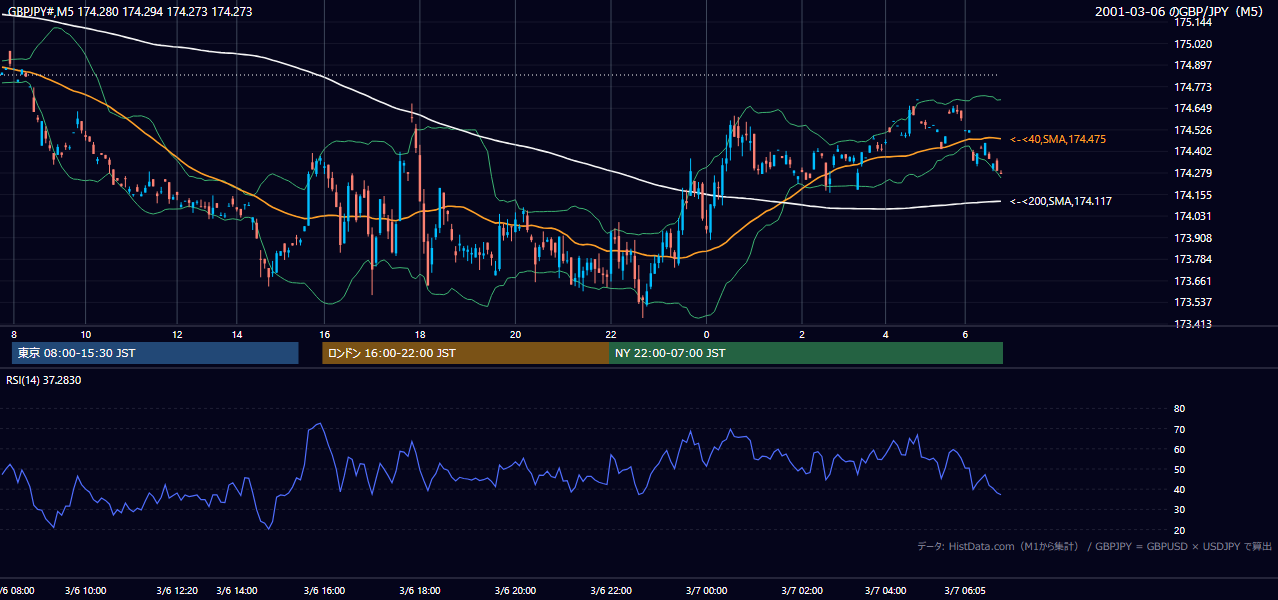Screen dimensions: 1278x600
Task: Click the 3/7 02:00 time label
Action: (x=800, y=590)
